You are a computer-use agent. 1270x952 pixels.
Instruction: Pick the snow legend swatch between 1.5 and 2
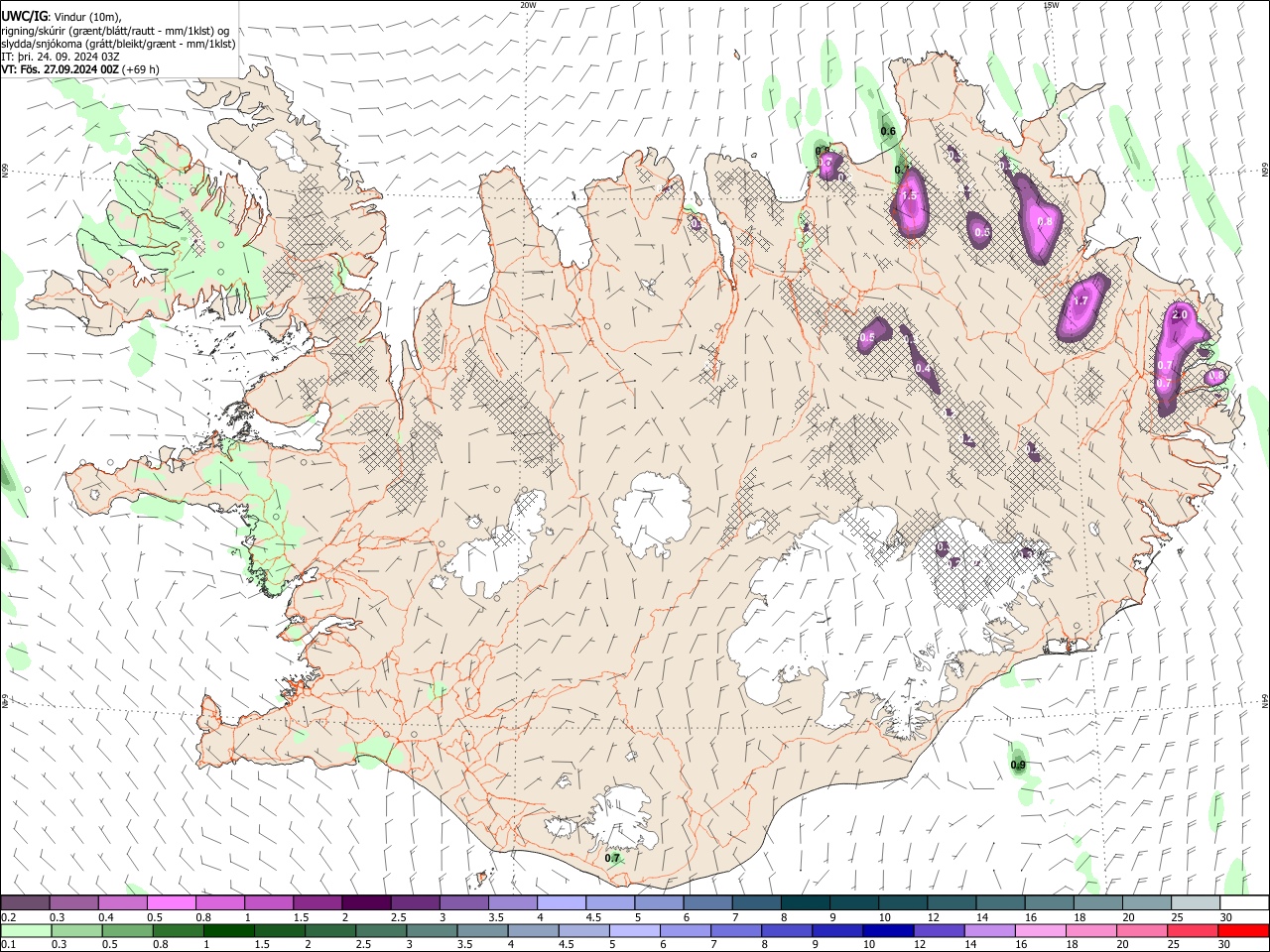[317, 903]
